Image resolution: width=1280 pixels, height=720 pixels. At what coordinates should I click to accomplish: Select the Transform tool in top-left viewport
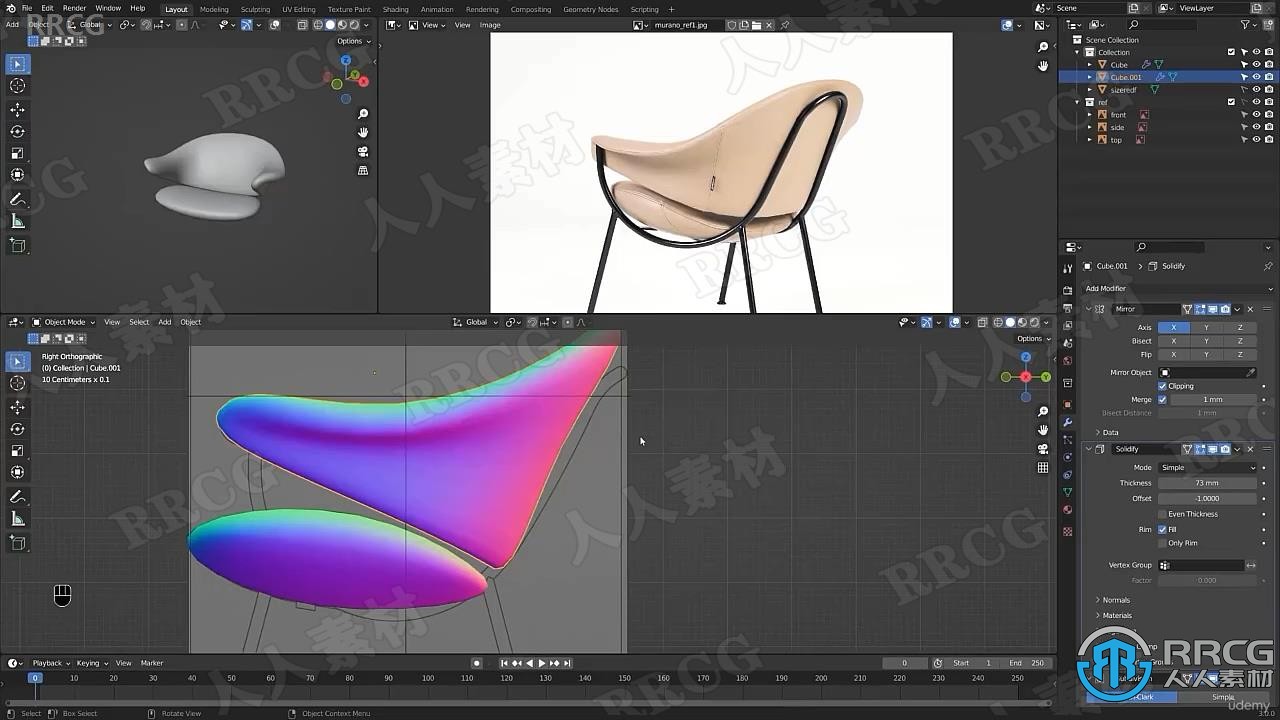coord(18,175)
